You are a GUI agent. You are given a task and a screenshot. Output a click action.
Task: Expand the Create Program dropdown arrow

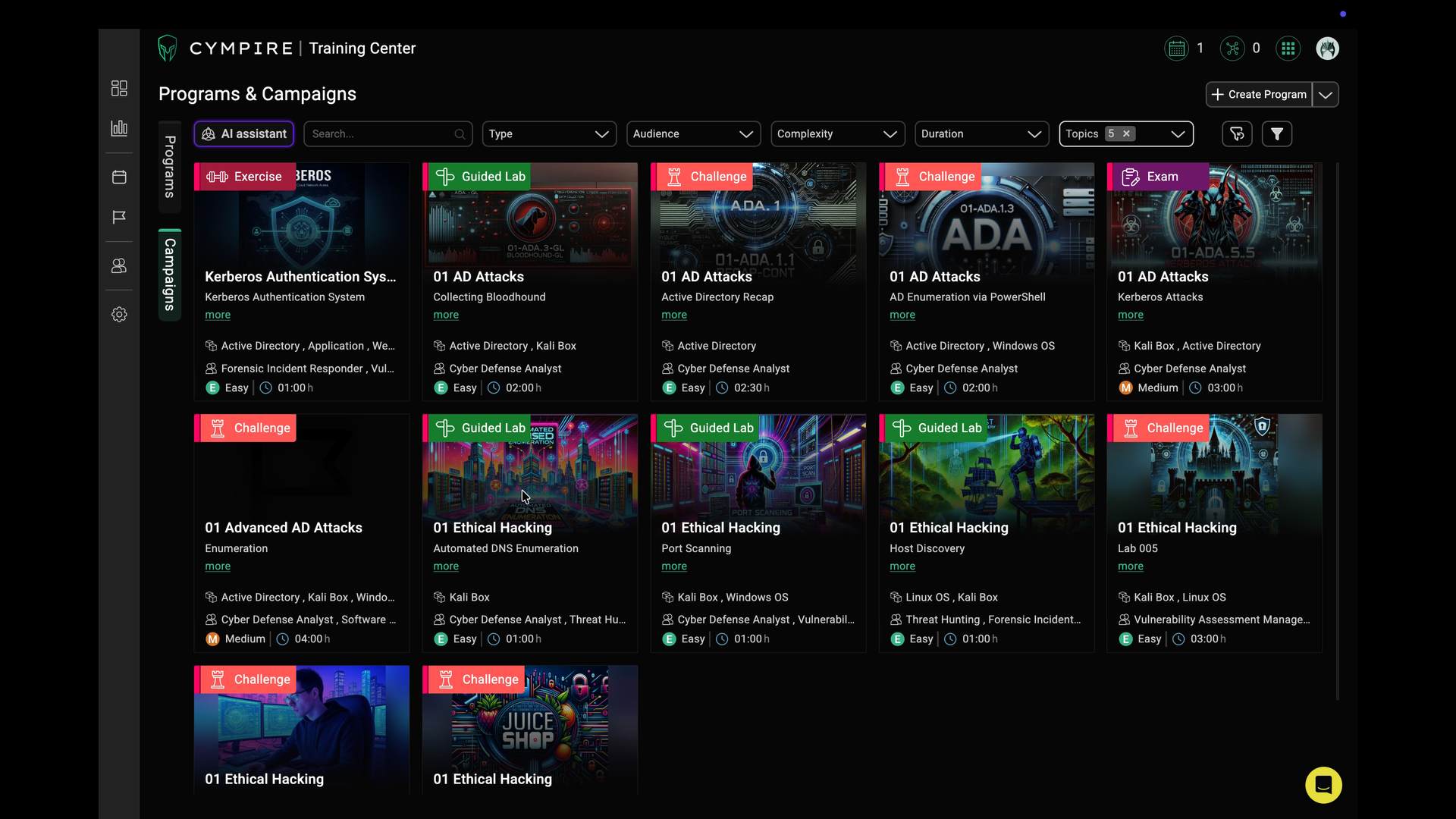pyautogui.click(x=1326, y=95)
